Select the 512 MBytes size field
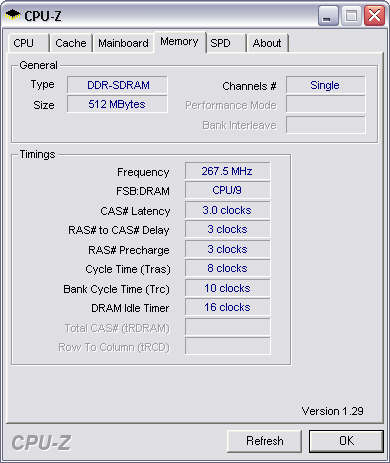 click(117, 104)
